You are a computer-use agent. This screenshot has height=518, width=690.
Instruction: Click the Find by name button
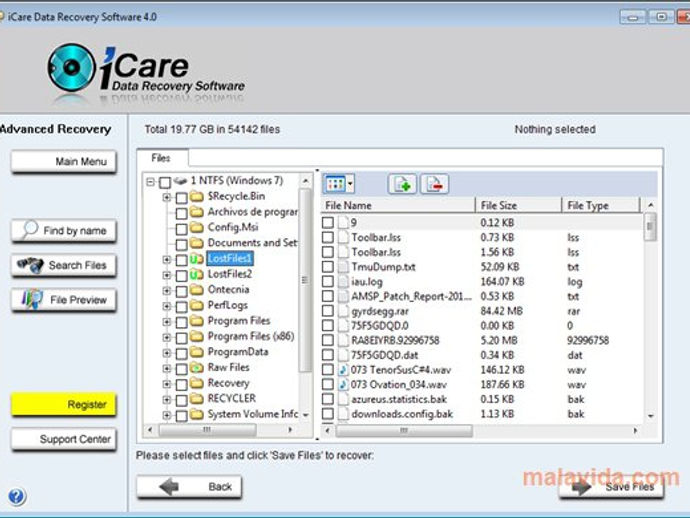coord(63,231)
